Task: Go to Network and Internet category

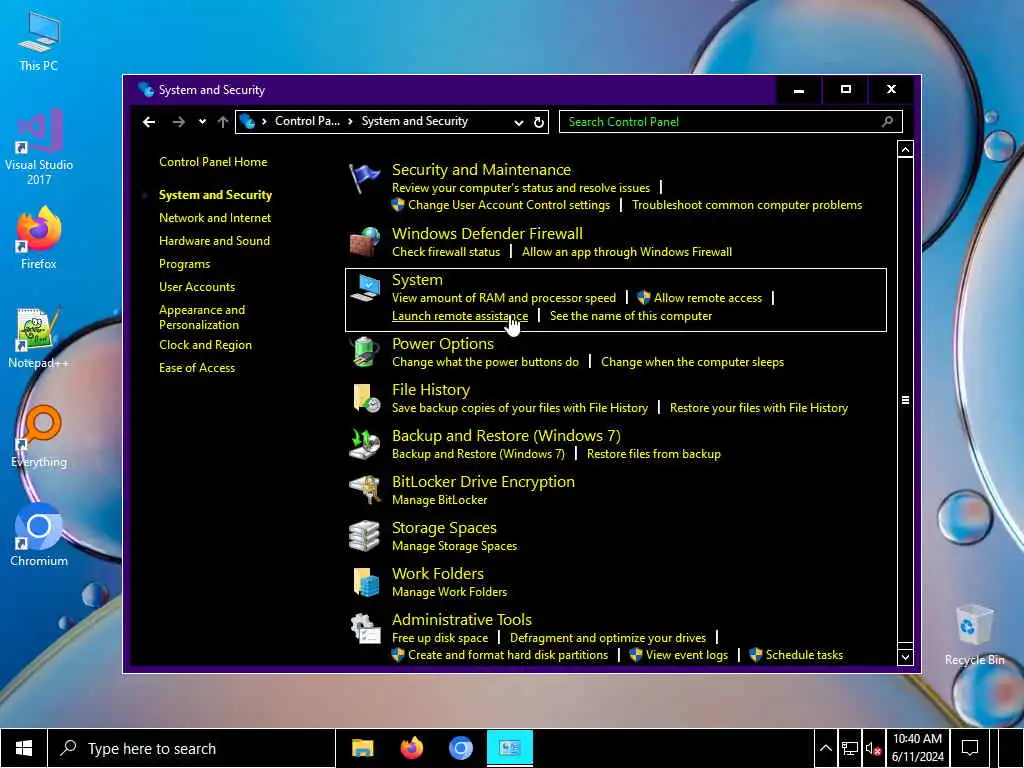Action: click(215, 217)
